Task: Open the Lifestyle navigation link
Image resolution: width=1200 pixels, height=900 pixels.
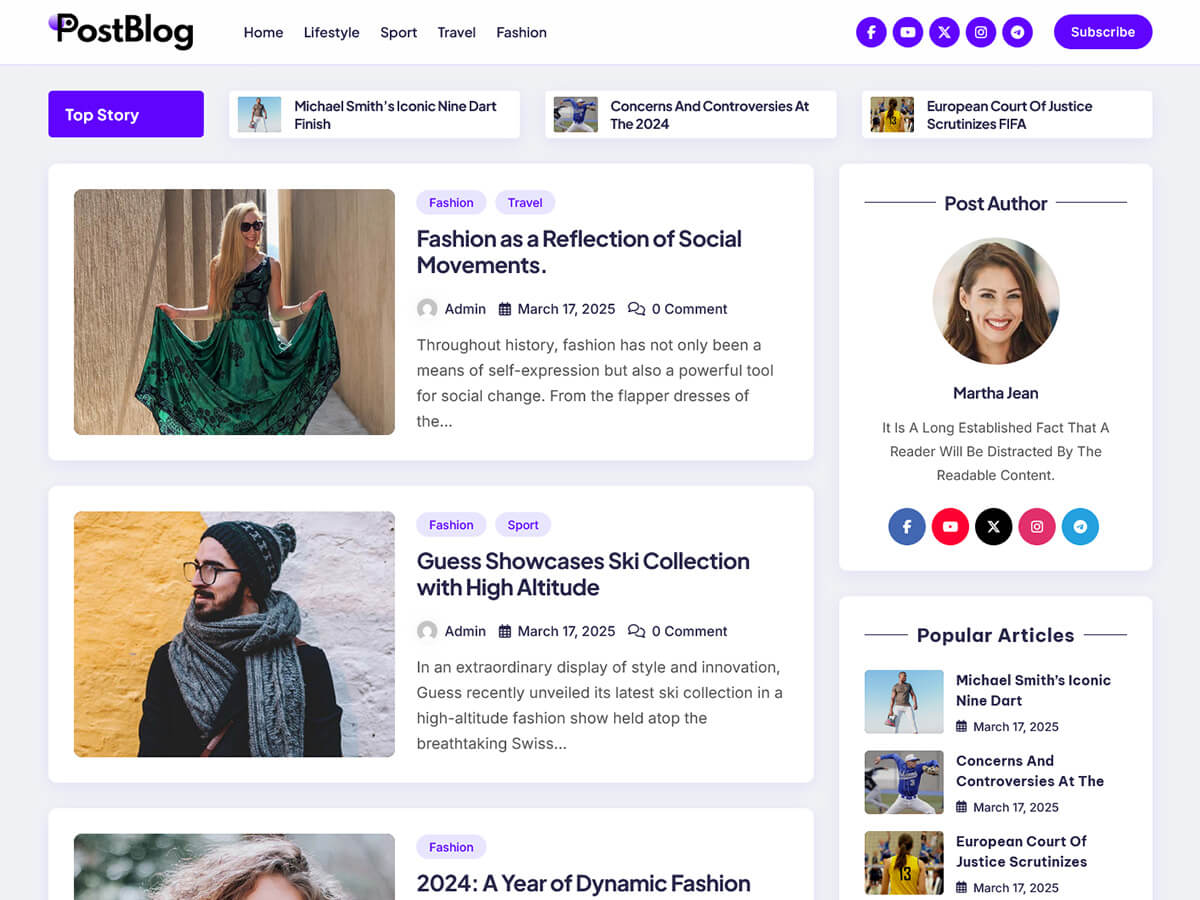Action: point(331,32)
